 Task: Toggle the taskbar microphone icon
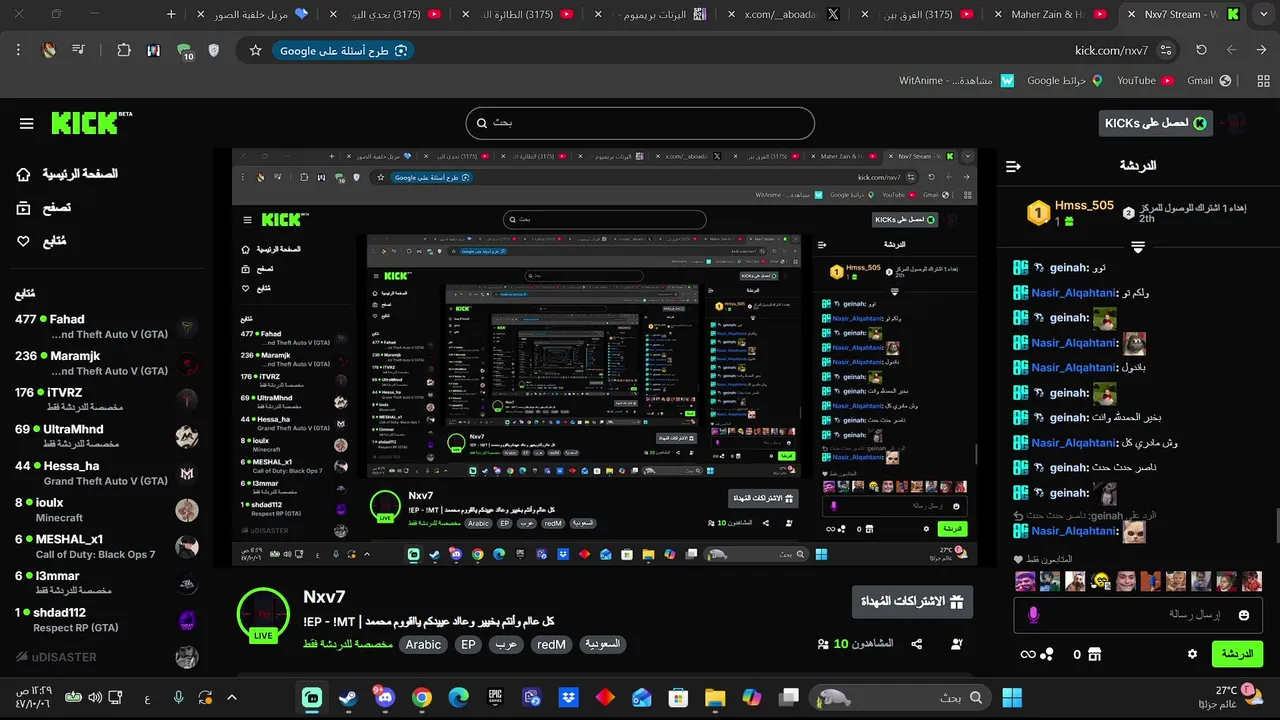(x=178, y=697)
